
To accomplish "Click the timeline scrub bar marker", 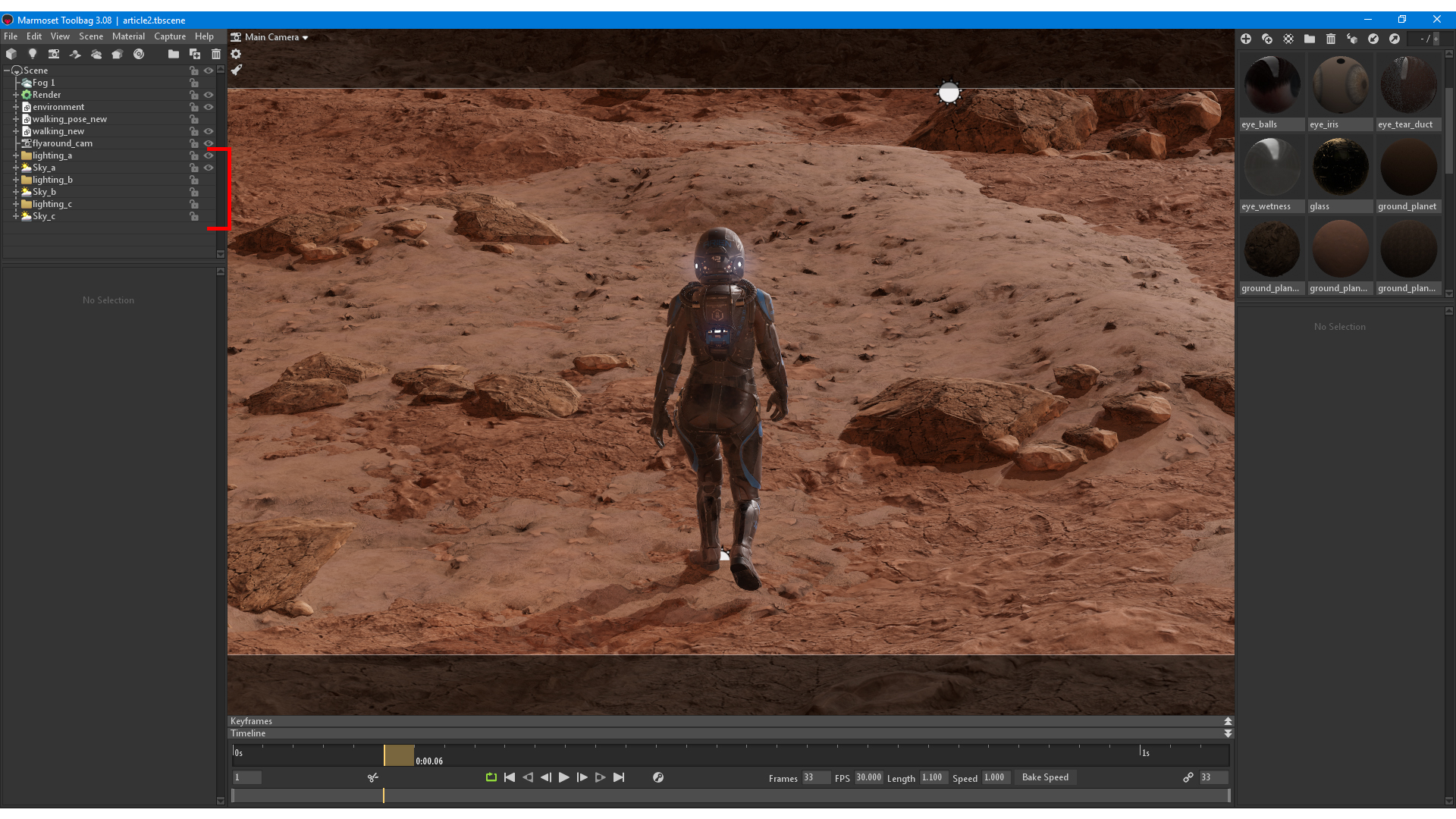I will (383, 795).
